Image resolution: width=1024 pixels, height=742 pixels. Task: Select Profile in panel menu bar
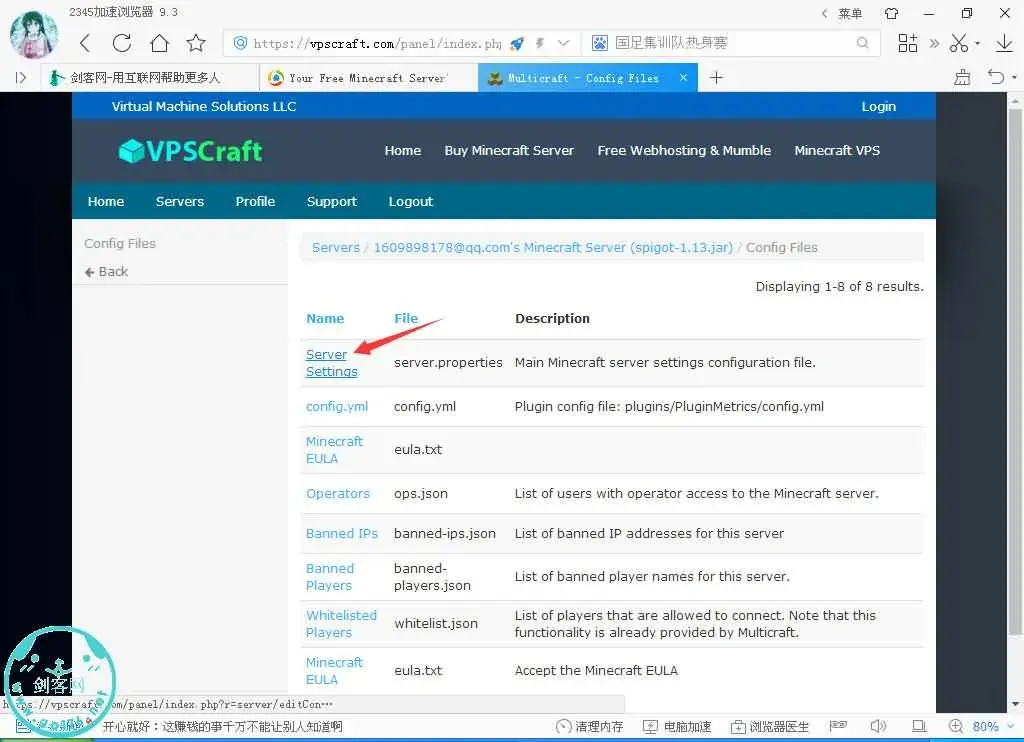point(255,201)
